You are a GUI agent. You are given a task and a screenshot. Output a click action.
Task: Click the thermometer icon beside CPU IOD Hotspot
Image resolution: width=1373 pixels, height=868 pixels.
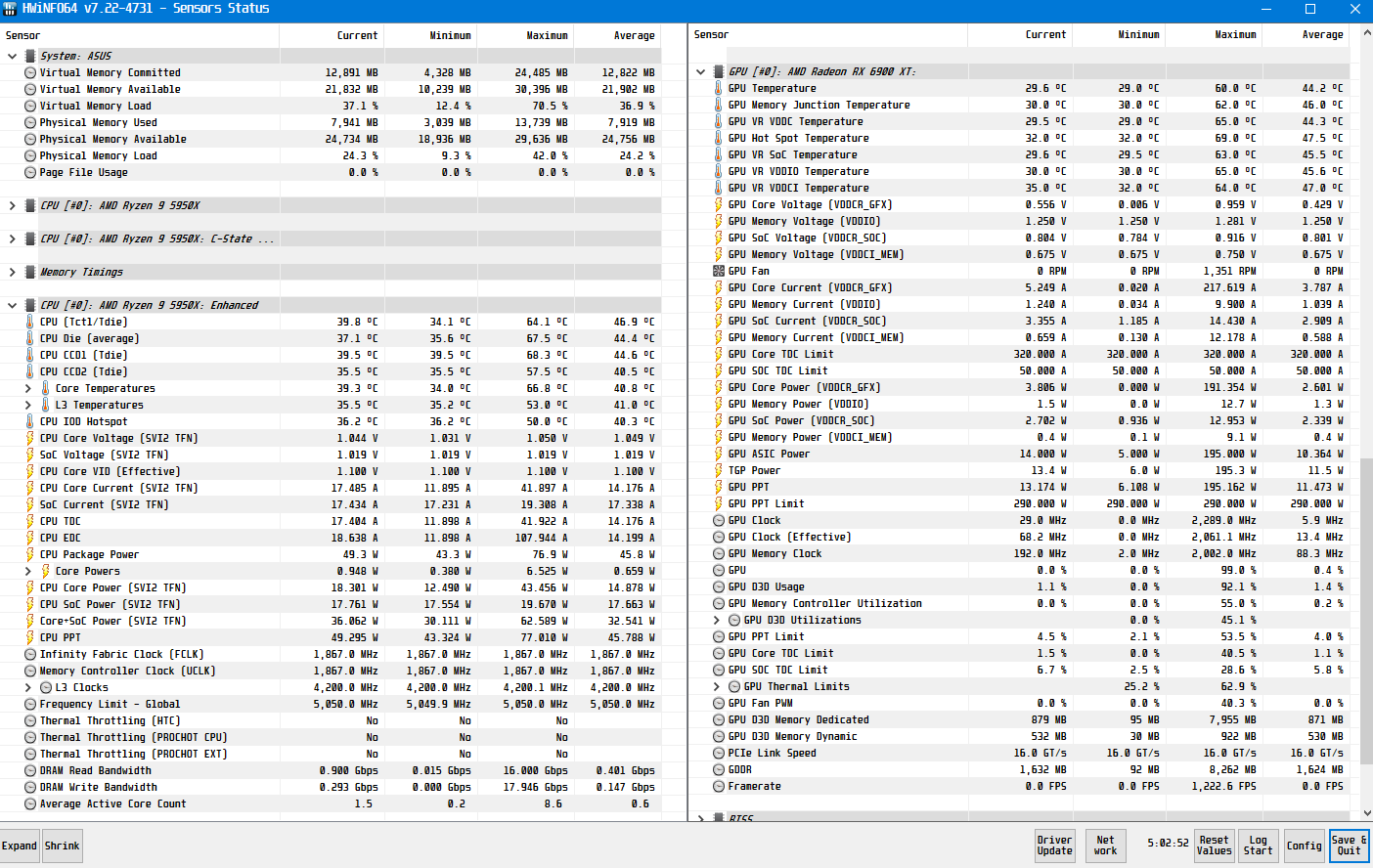pos(30,421)
